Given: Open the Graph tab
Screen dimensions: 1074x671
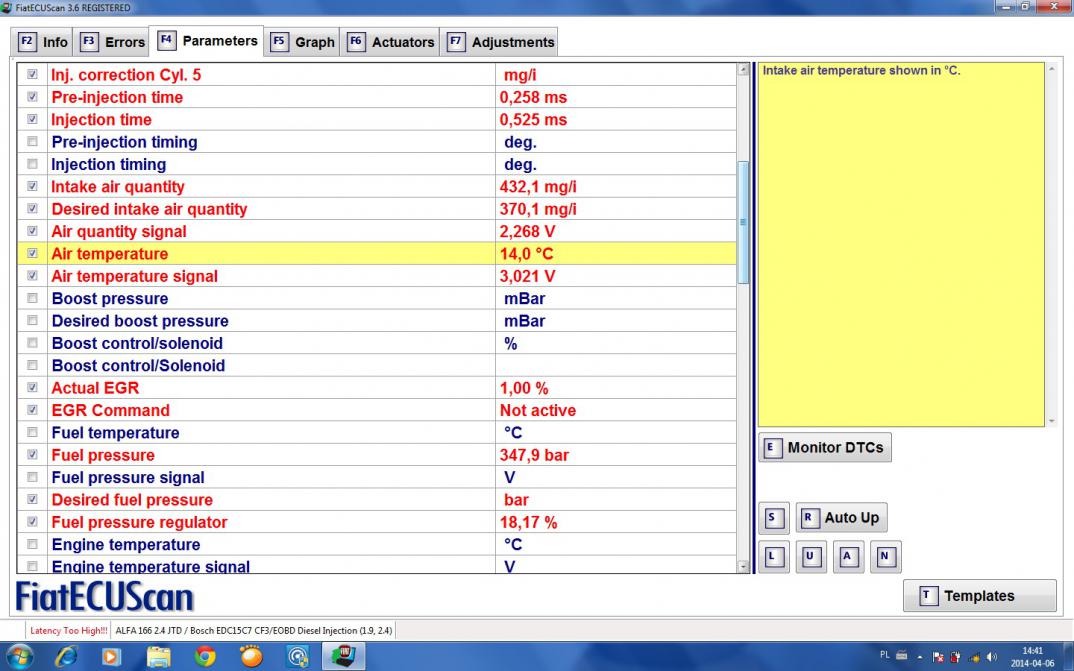Looking at the screenshot, I should (303, 42).
